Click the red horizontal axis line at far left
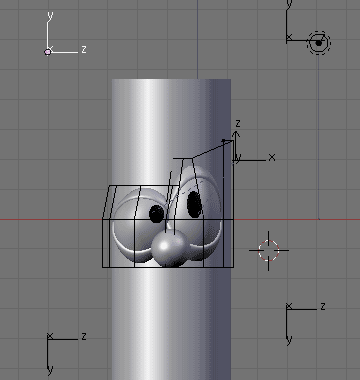Screen dimensions: 360x380 tap(50, 219)
